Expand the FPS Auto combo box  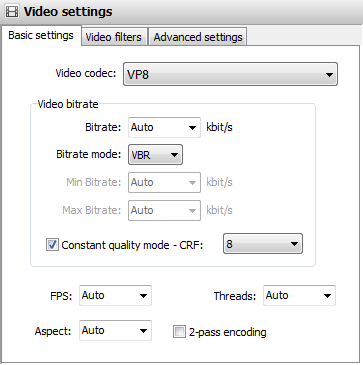click(115, 296)
